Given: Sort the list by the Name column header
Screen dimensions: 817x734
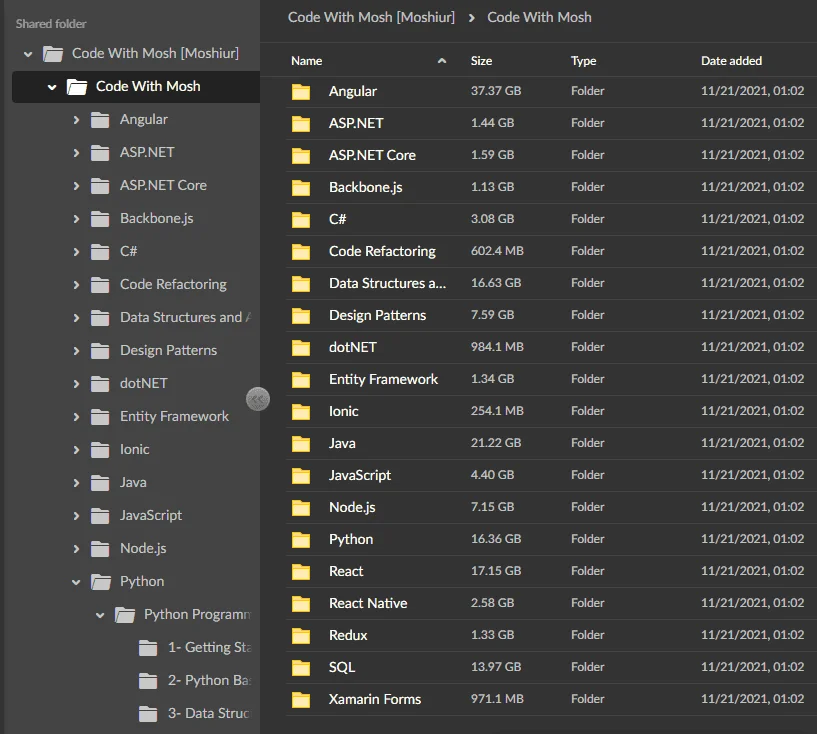Looking at the screenshot, I should 306,61.
